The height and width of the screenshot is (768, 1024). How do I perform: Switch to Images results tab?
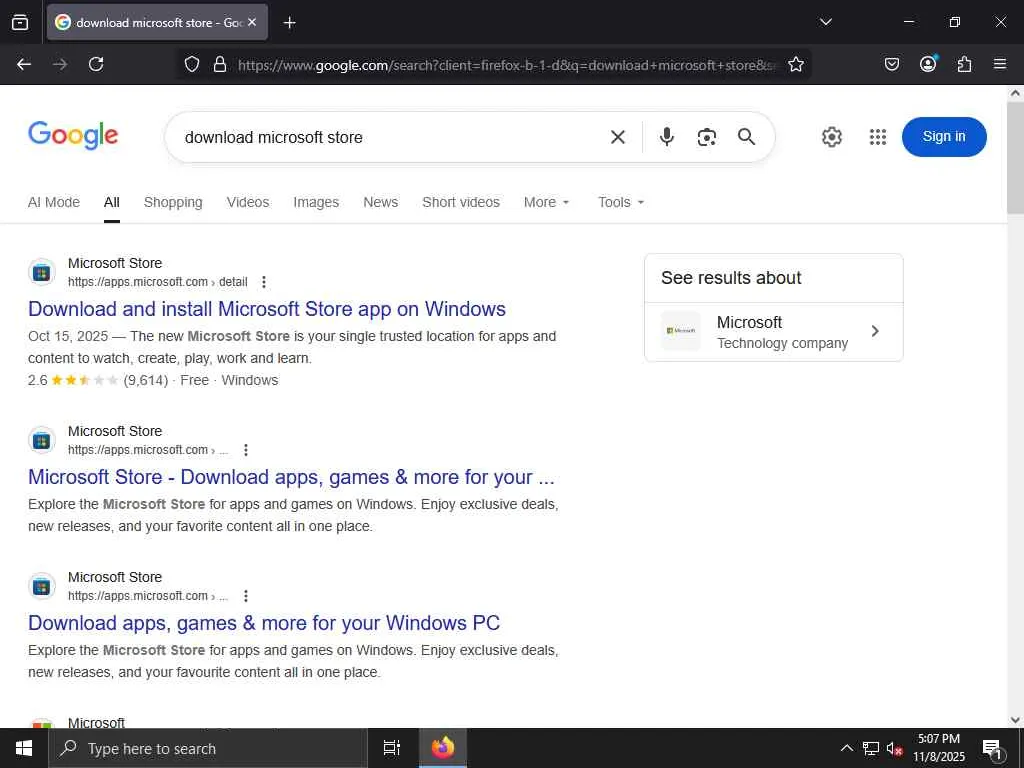(316, 202)
